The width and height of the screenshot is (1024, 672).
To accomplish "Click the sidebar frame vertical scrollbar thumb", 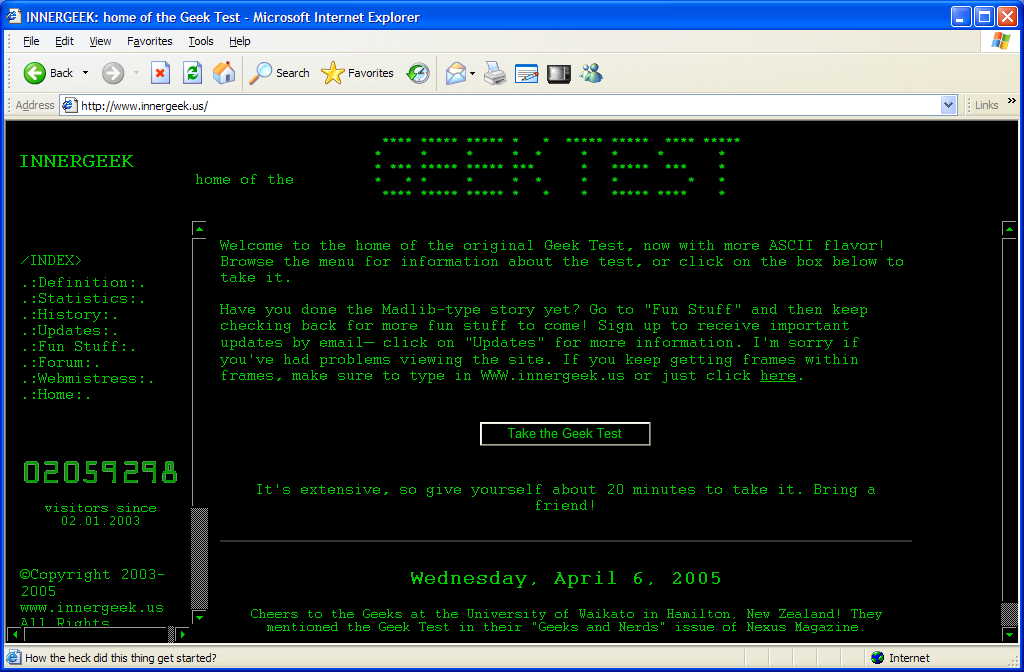I will click(x=199, y=558).
